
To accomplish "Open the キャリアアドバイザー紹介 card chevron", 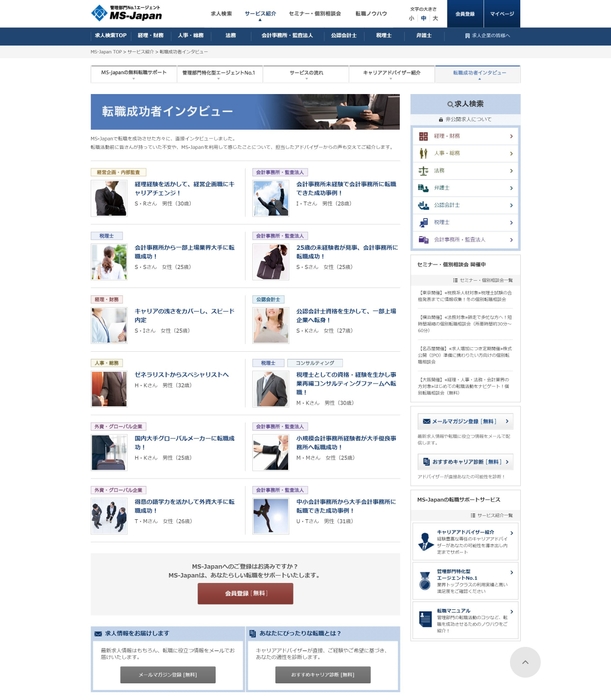I will pos(511,533).
